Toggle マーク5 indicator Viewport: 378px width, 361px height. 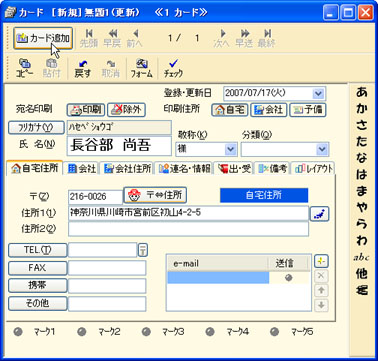[x=274, y=332]
